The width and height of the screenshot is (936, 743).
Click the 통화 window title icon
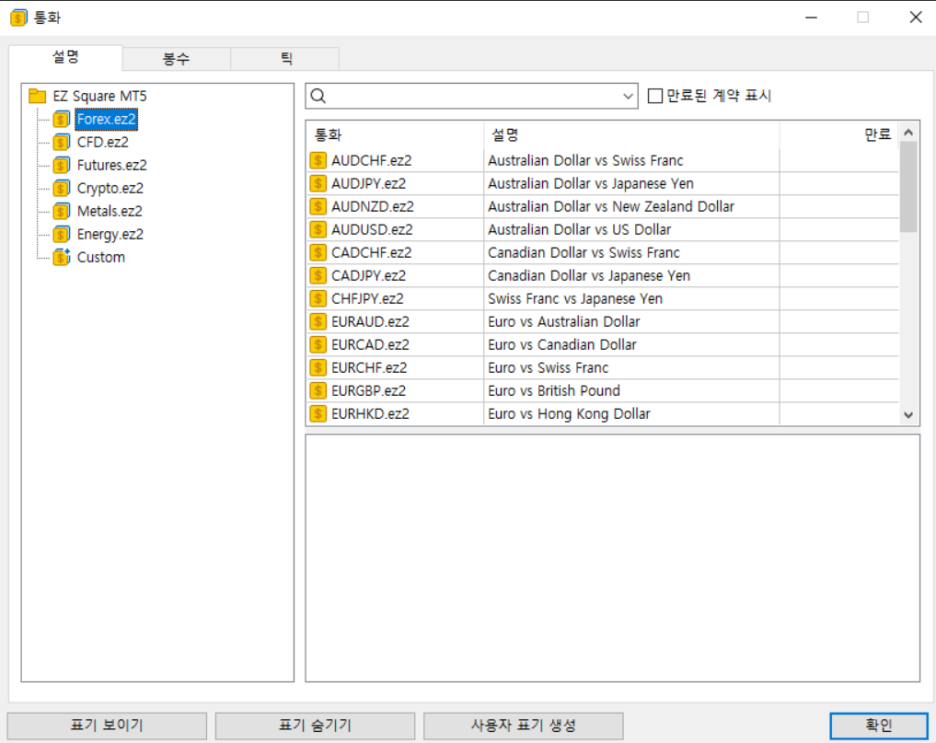coord(19,17)
